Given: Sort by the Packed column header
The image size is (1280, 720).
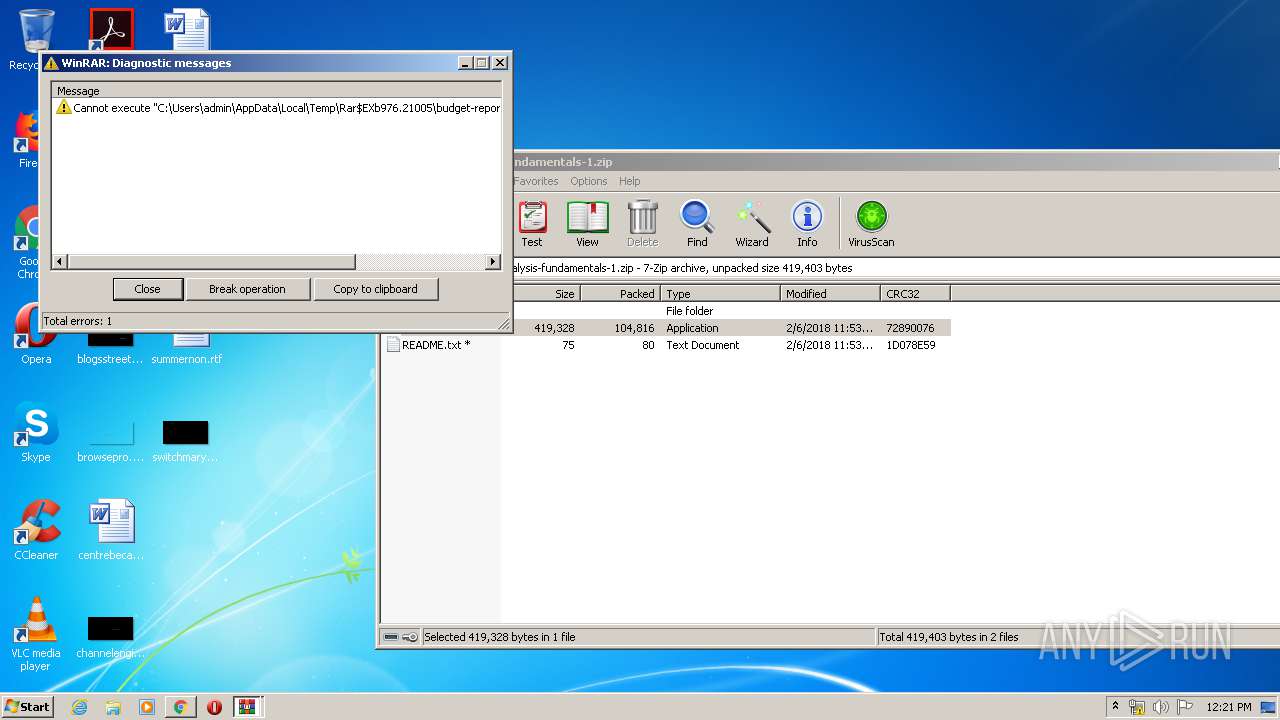Looking at the screenshot, I should tap(620, 294).
